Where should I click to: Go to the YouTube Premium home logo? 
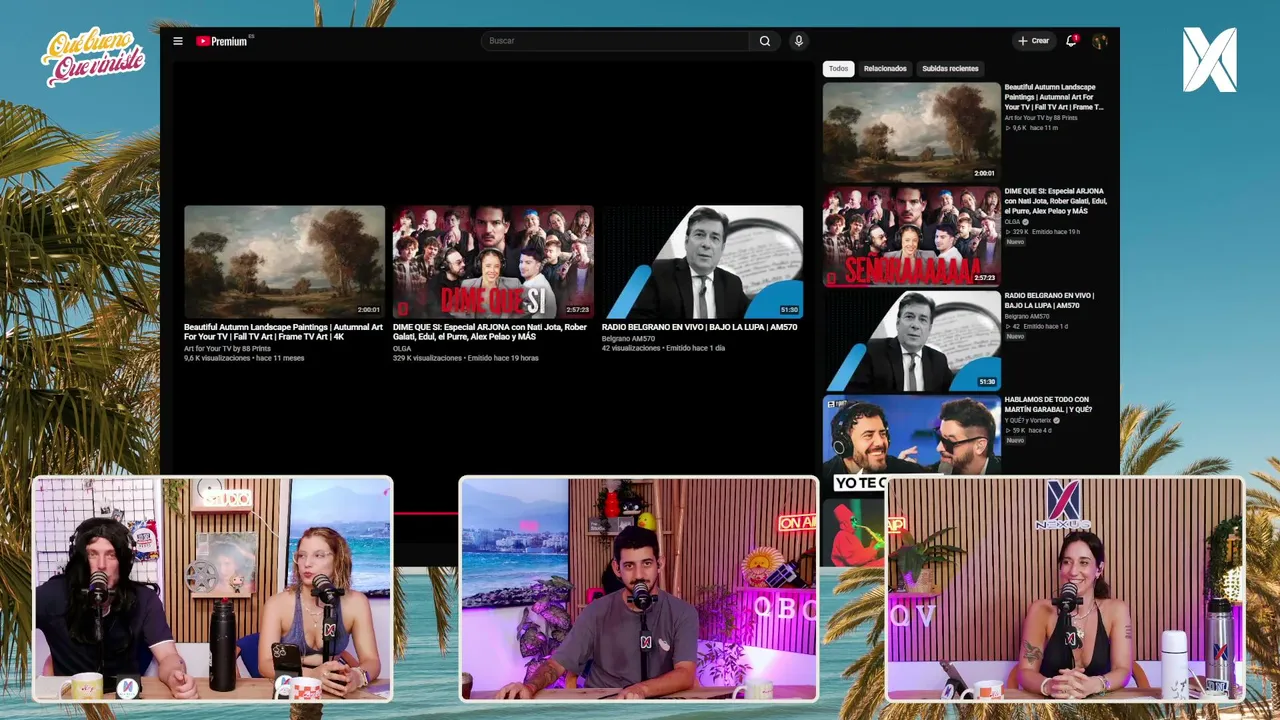[223, 41]
